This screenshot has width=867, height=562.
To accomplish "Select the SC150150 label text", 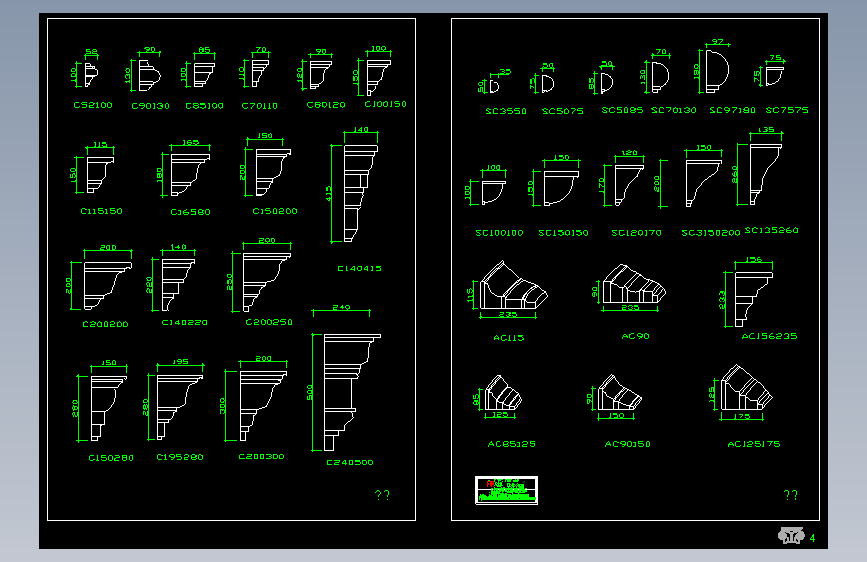I will (x=563, y=233).
